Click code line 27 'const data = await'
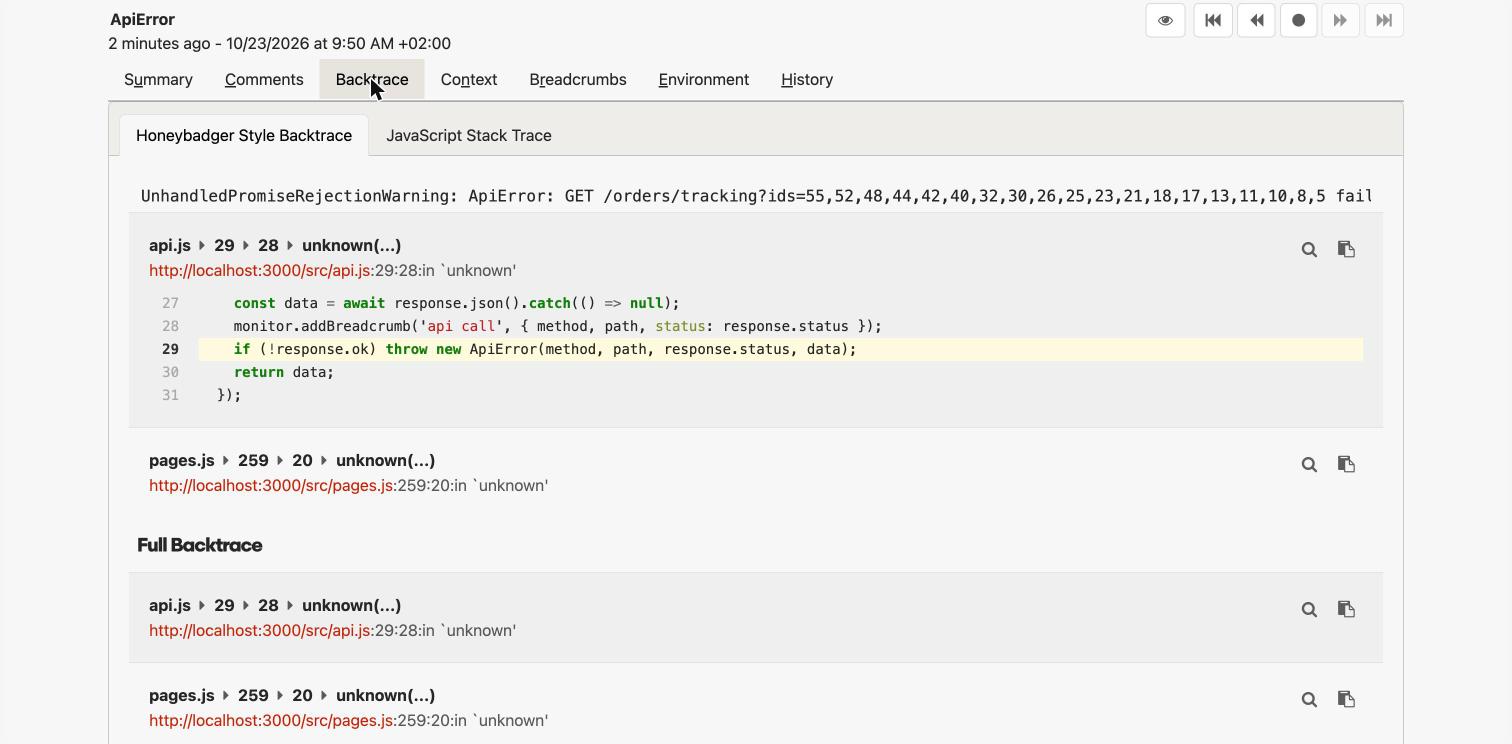1512x744 pixels. (x=456, y=303)
